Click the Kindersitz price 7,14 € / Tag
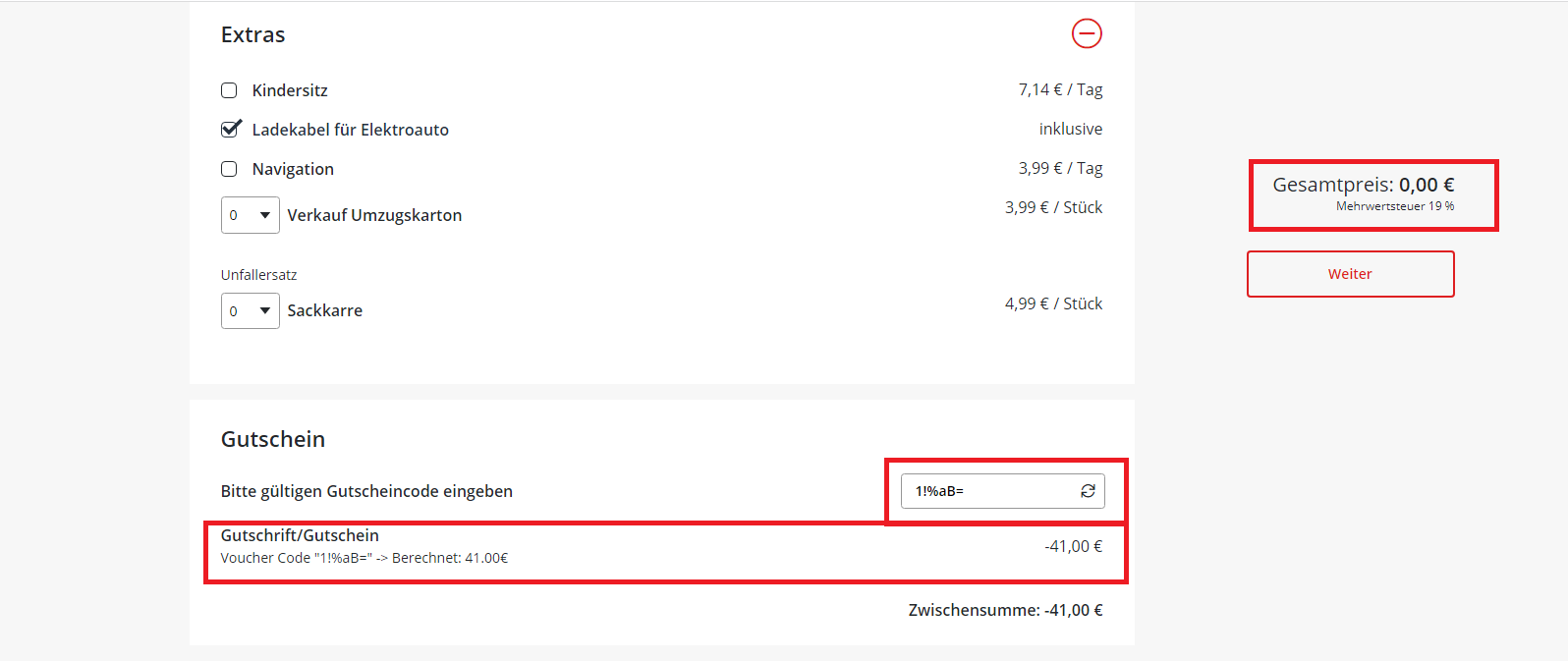 1060,89
